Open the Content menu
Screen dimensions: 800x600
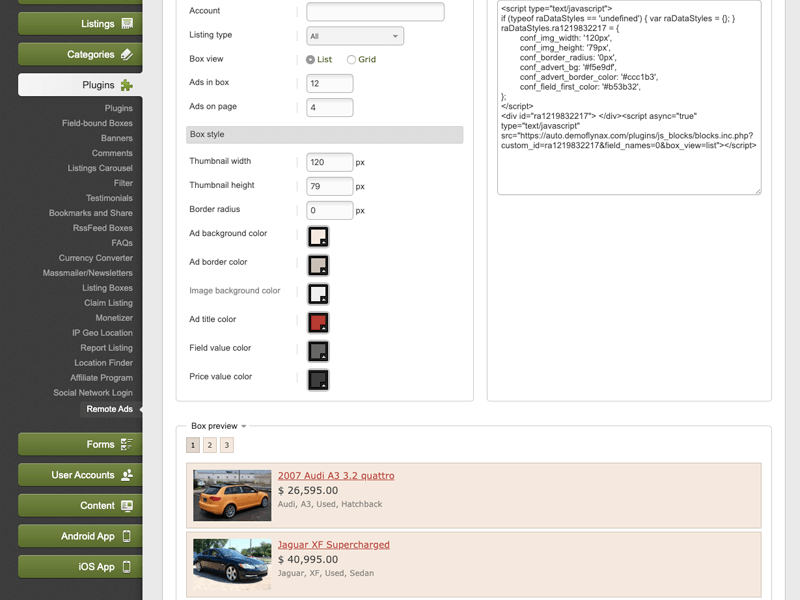[x=80, y=506]
